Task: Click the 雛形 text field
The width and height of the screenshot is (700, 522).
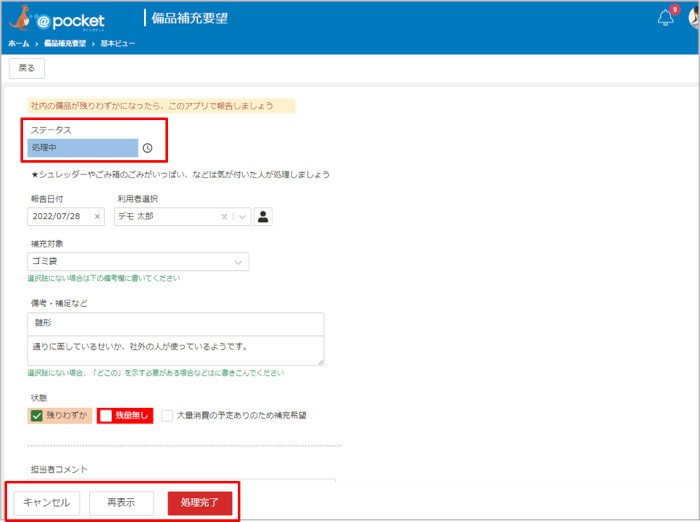Action: pyautogui.click(x=175, y=324)
